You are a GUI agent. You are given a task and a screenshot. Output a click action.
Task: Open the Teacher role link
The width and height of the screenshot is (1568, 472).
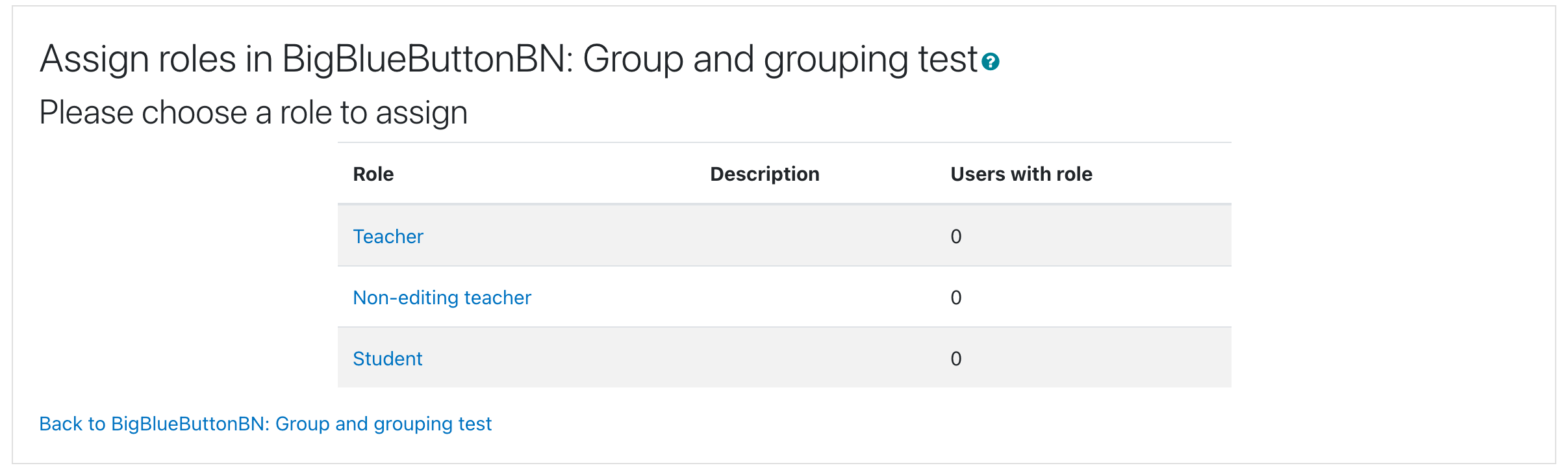click(388, 236)
